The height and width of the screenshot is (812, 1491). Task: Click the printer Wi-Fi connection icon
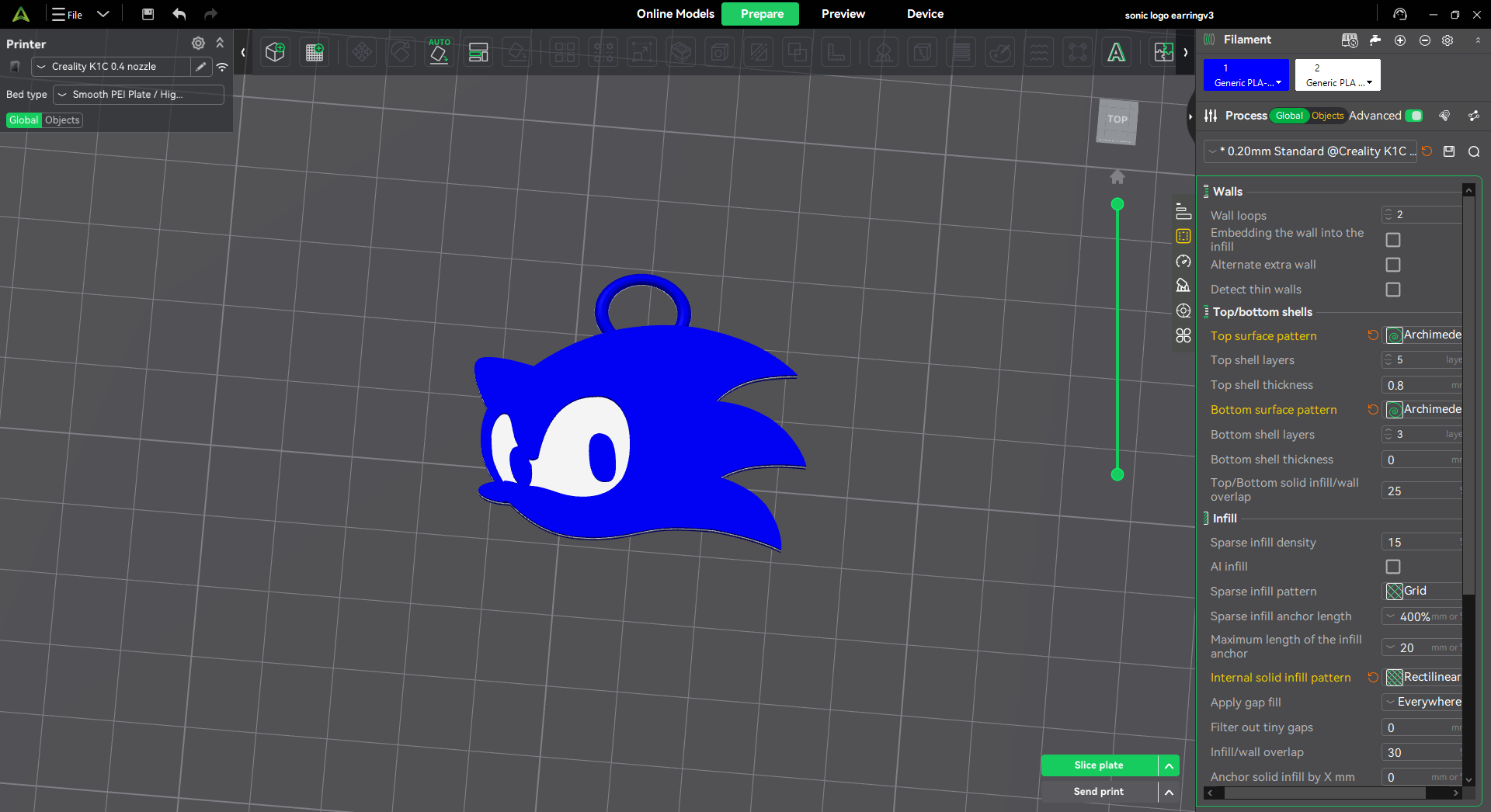click(222, 67)
